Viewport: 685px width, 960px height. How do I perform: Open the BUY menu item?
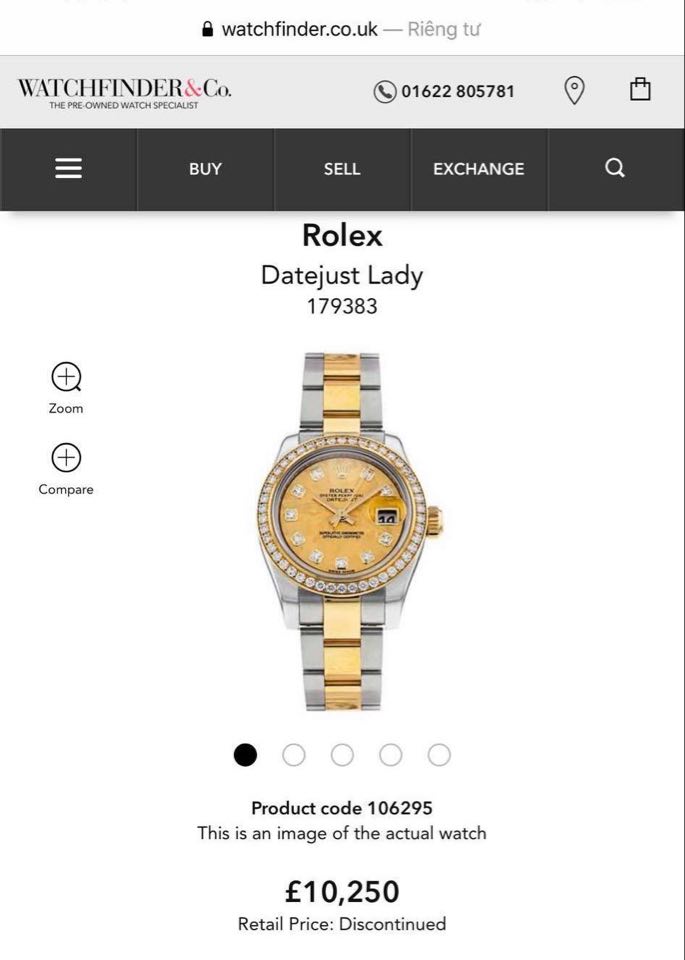[205, 169]
